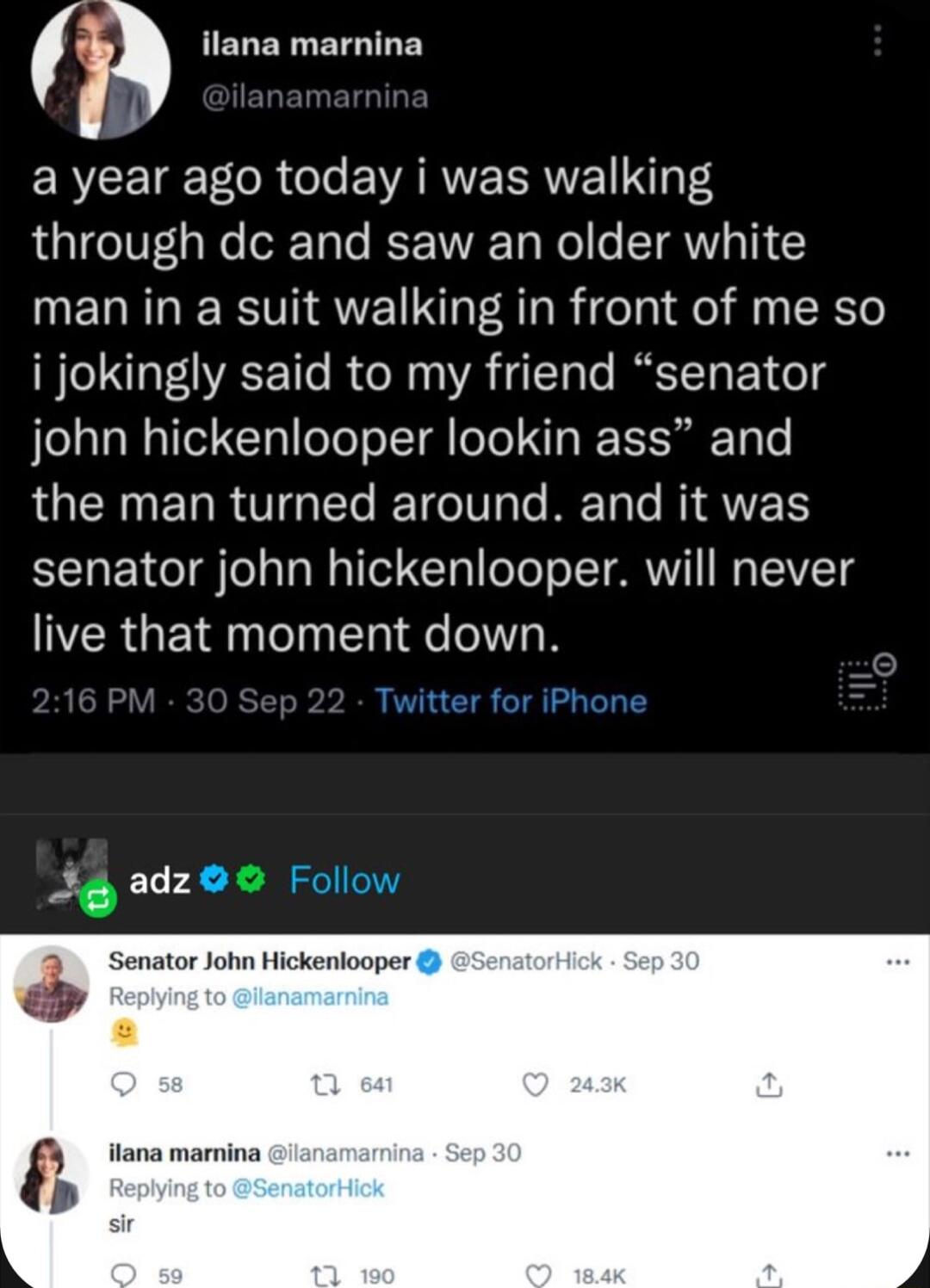Click the retweet icon showing 190

pyautogui.click(x=325, y=1273)
